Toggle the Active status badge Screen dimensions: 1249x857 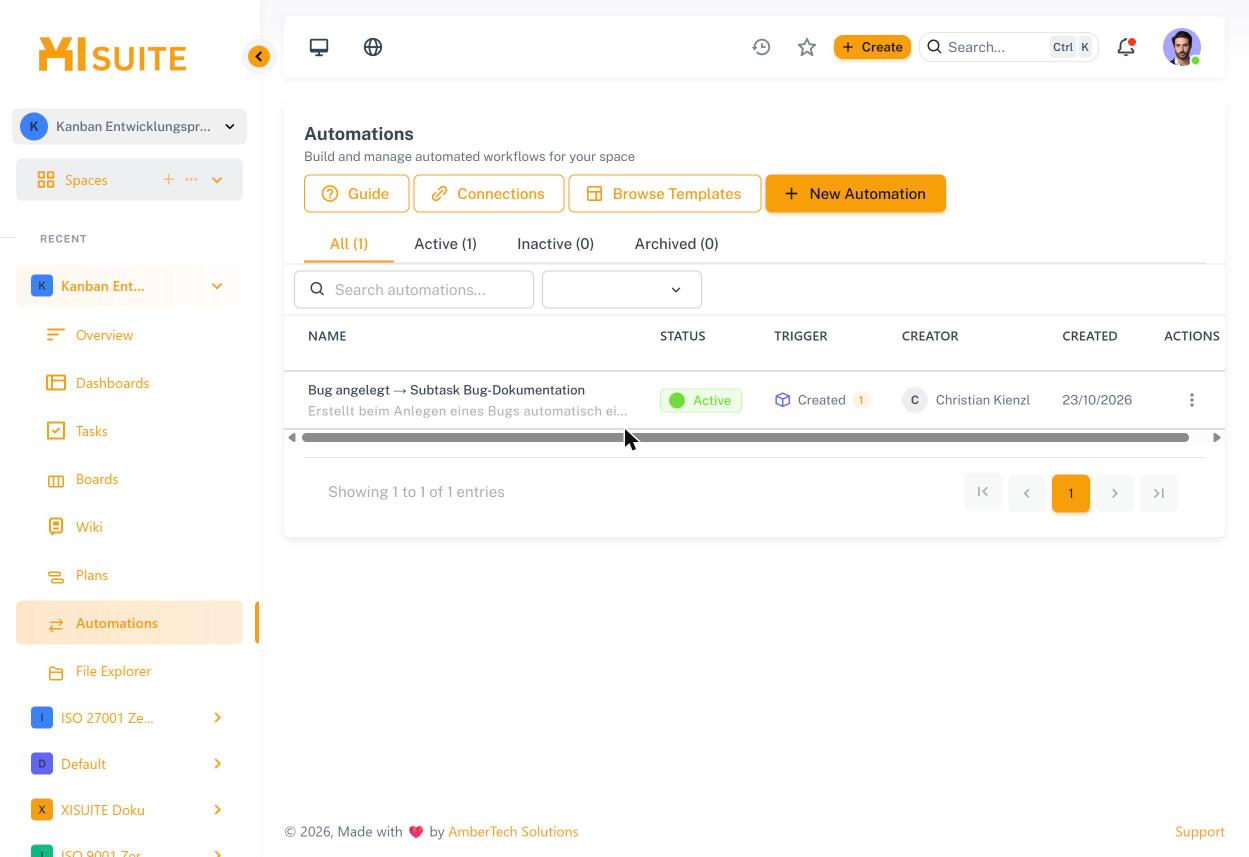pos(701,400)
